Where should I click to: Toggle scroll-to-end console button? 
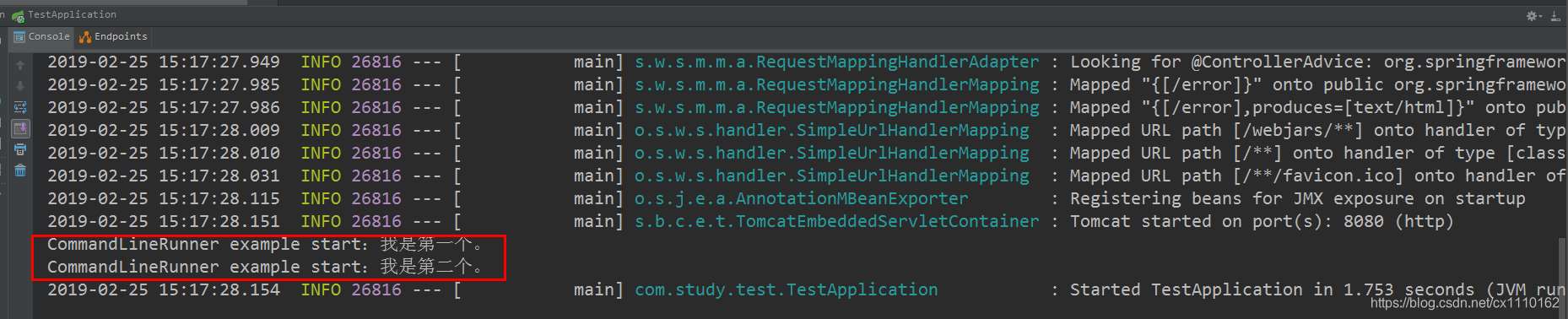[x=20, y=128]
